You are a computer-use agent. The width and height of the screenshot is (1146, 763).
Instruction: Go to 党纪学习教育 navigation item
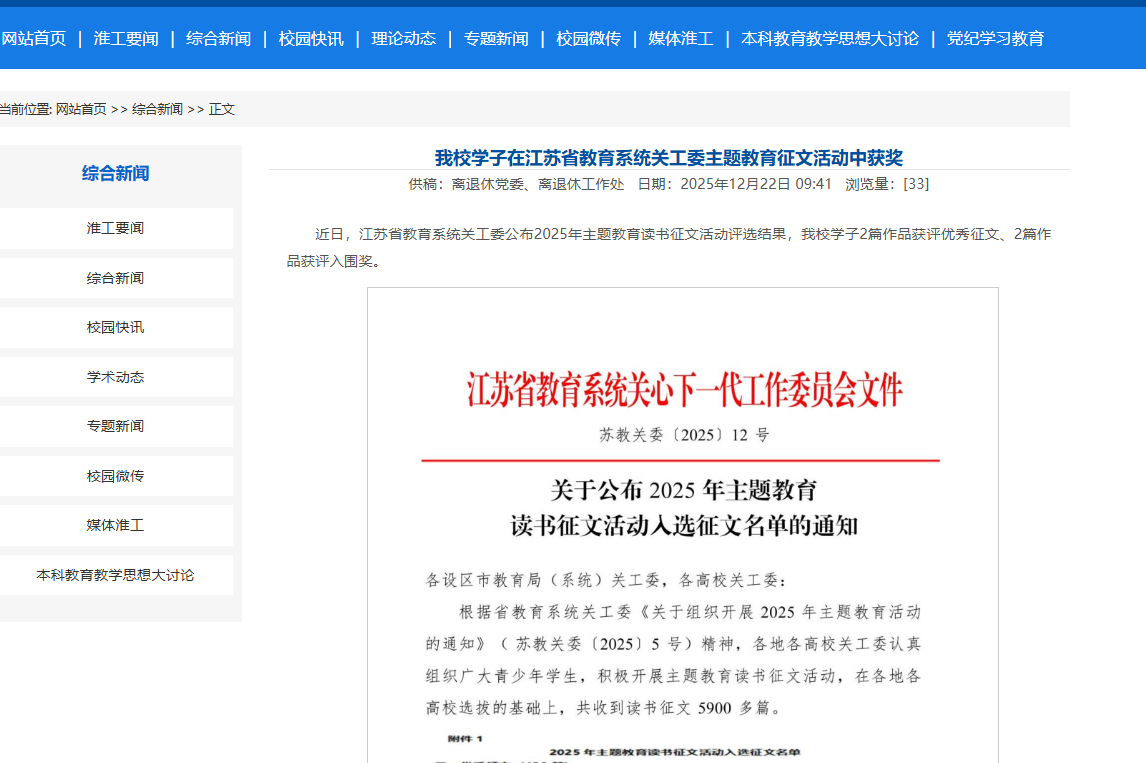[995, 39]
